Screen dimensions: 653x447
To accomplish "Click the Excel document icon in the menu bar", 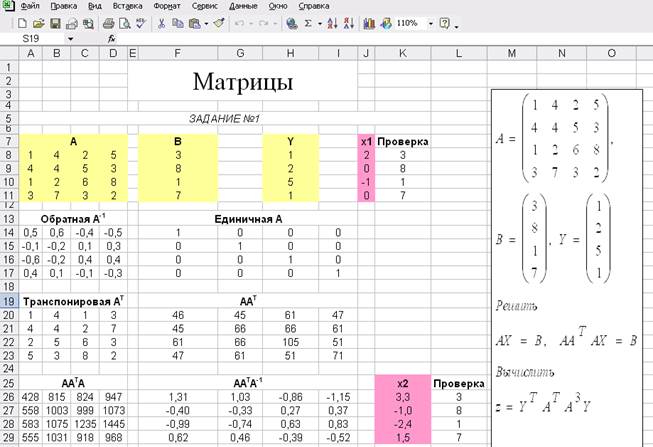I will pyautogui.click(x=8, y=5).
